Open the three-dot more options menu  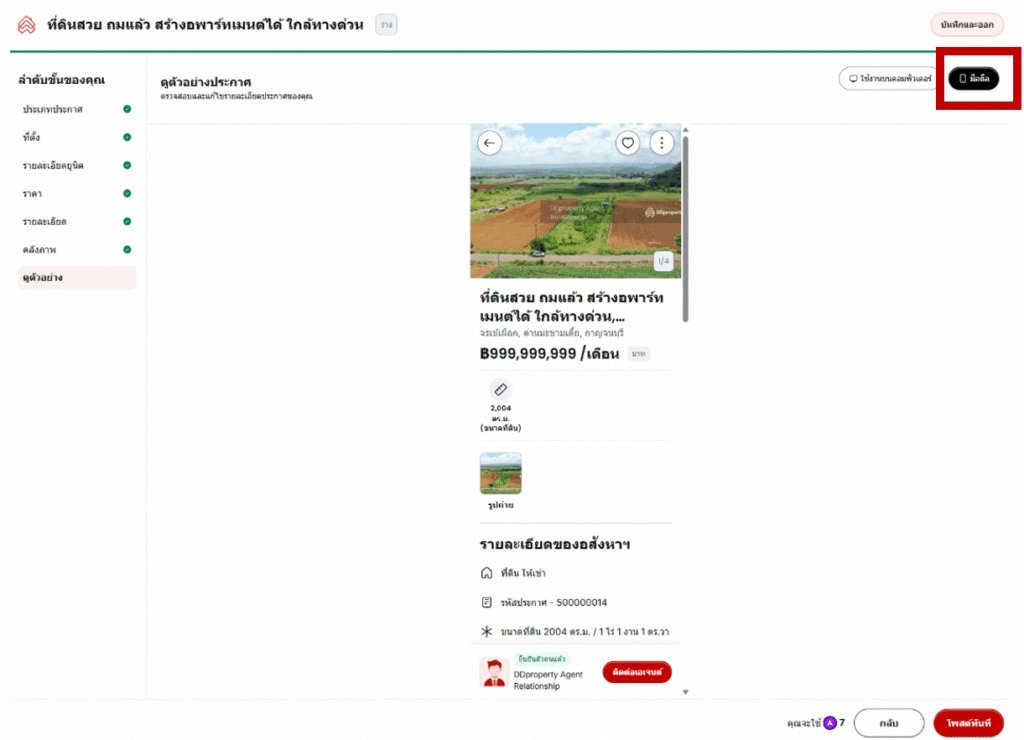point(661,143)
